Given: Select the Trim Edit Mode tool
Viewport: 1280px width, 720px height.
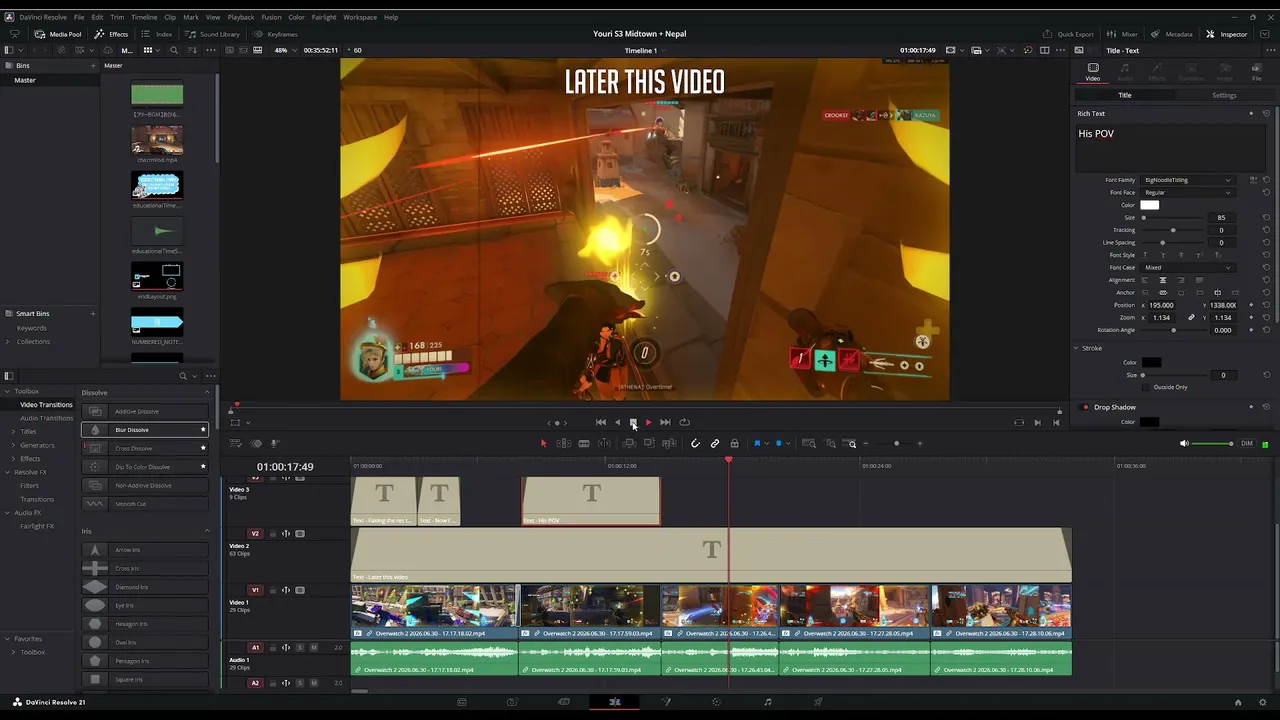Looking at the screenshot, I should pyautogui.click(x=564, y=443).
